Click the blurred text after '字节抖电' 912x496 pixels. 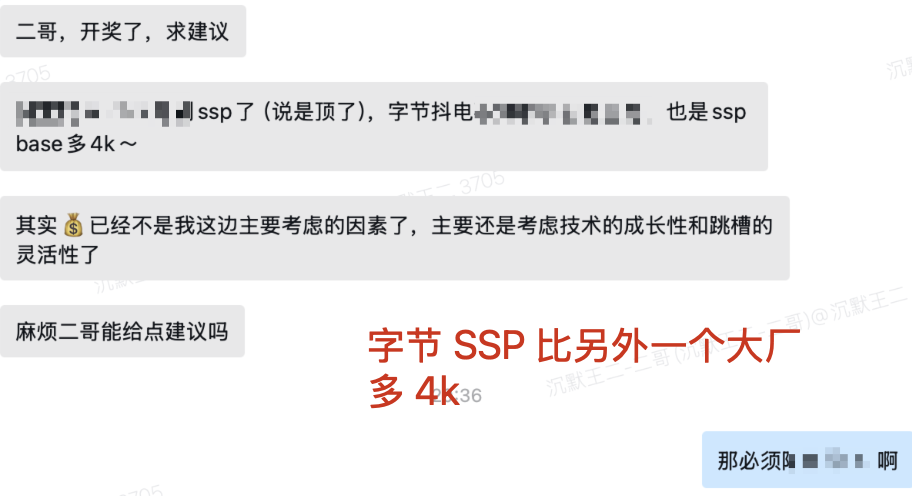point(562,113)
